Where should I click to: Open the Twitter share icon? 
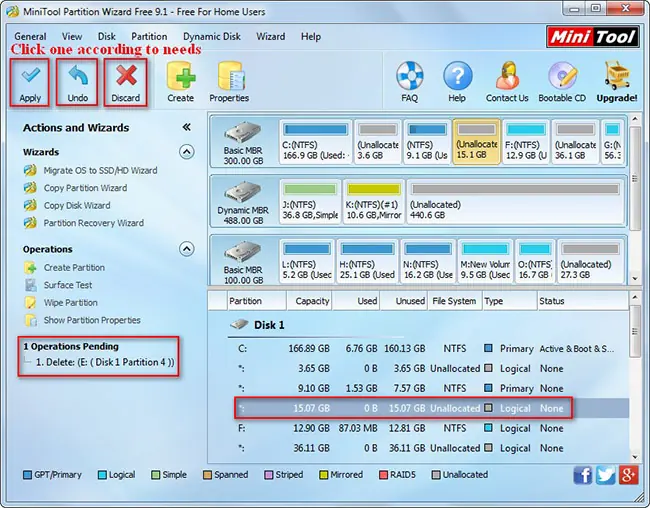(605, 475)
